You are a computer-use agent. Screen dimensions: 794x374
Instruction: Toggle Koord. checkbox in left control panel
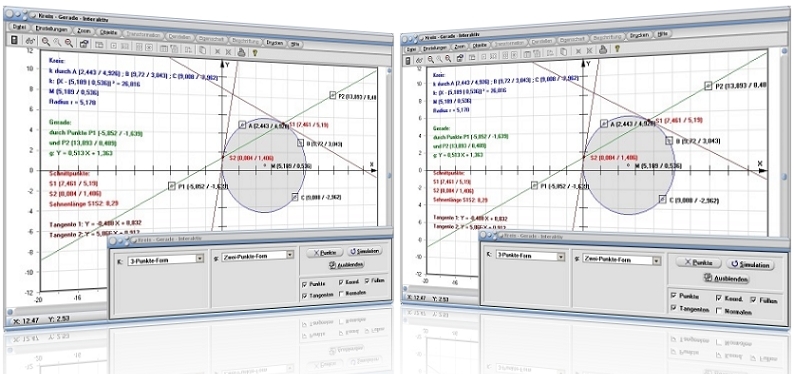342,281
